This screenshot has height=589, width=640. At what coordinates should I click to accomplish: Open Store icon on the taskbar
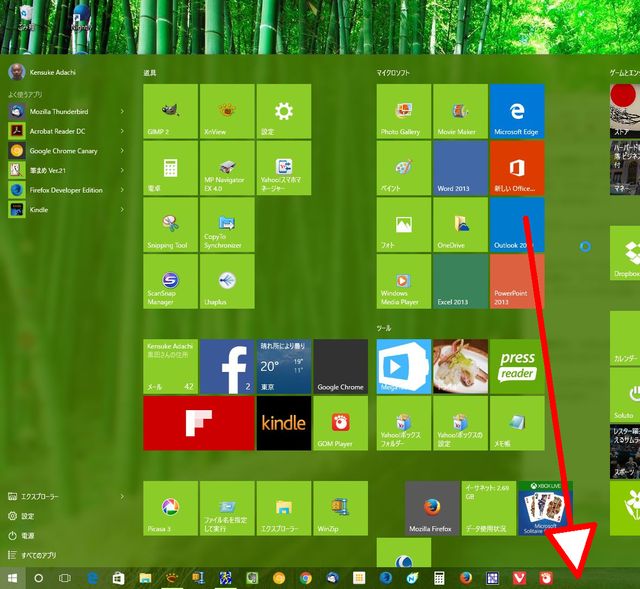pyautogui.click(x=118, y=578)
